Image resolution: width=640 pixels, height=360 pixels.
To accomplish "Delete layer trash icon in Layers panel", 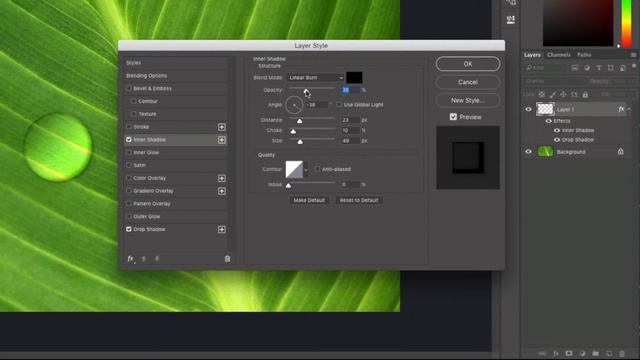I will 622,353.
